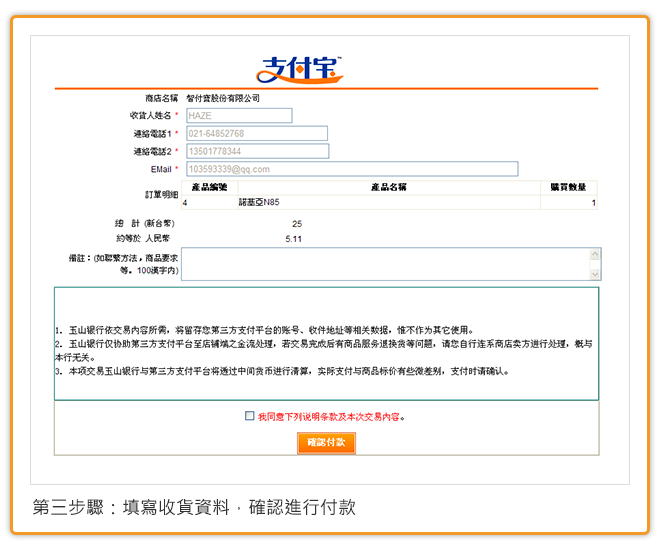The image size is (660, 550).
Task: Click the remarks box scroll down arrow
Action: pos(595,274)
